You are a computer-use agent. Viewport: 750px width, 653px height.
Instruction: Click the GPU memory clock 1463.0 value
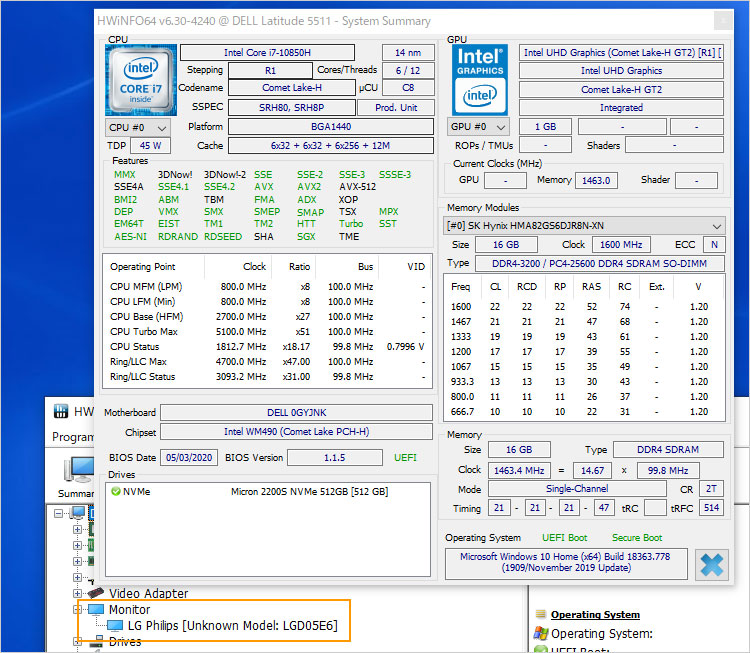pyautogui.click(x=596, y=180)
